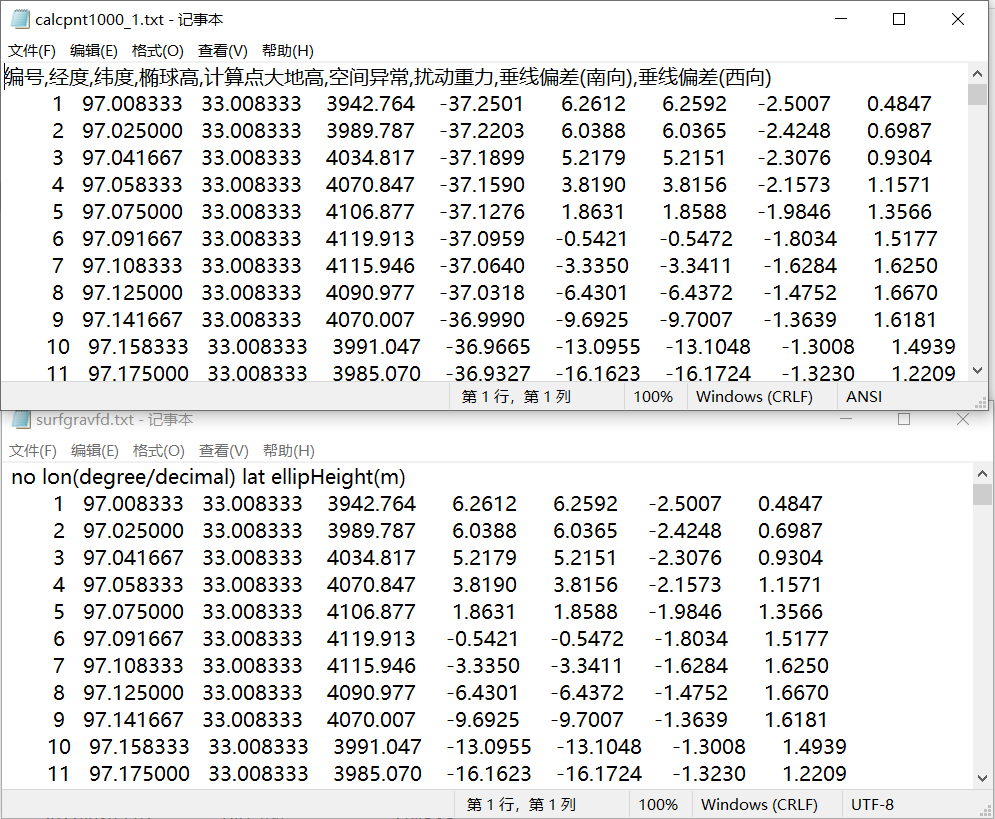Click scrollbar thumb in surfgravfd.txt window

coord(982,494)
